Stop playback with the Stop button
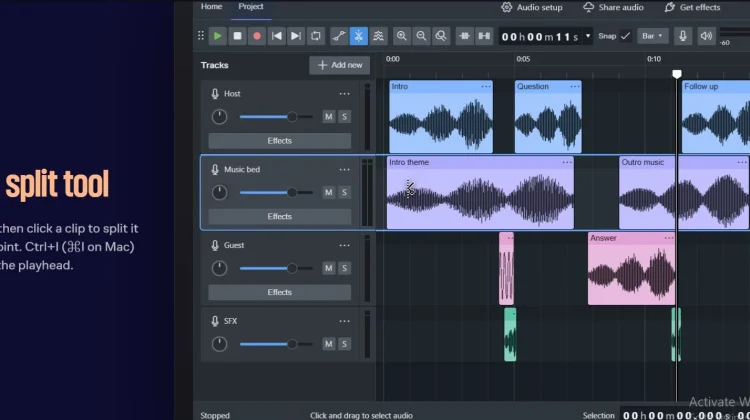The image size is (750, 420). click(237, 36)
